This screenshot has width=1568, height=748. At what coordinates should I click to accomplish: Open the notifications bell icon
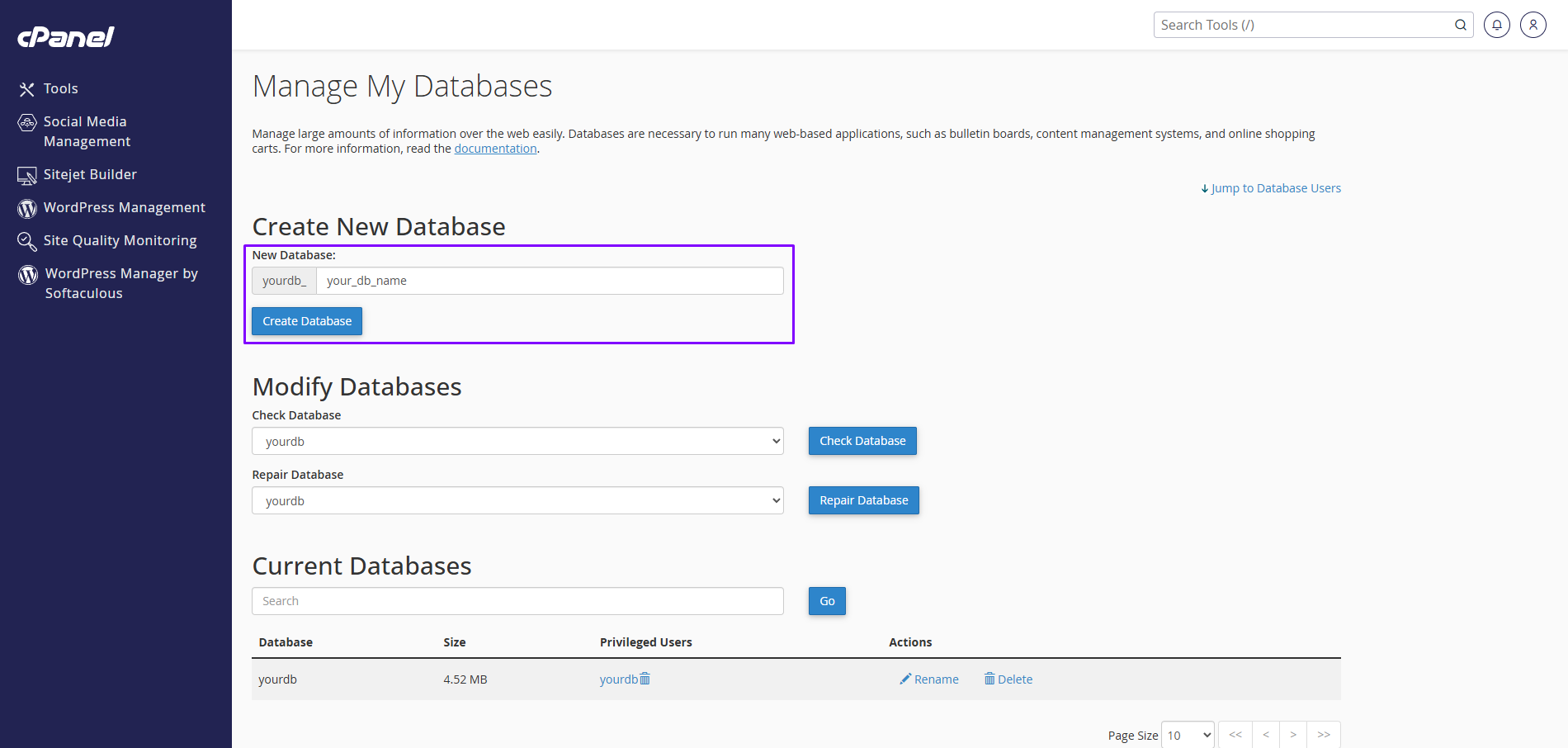pos(1496,25)
